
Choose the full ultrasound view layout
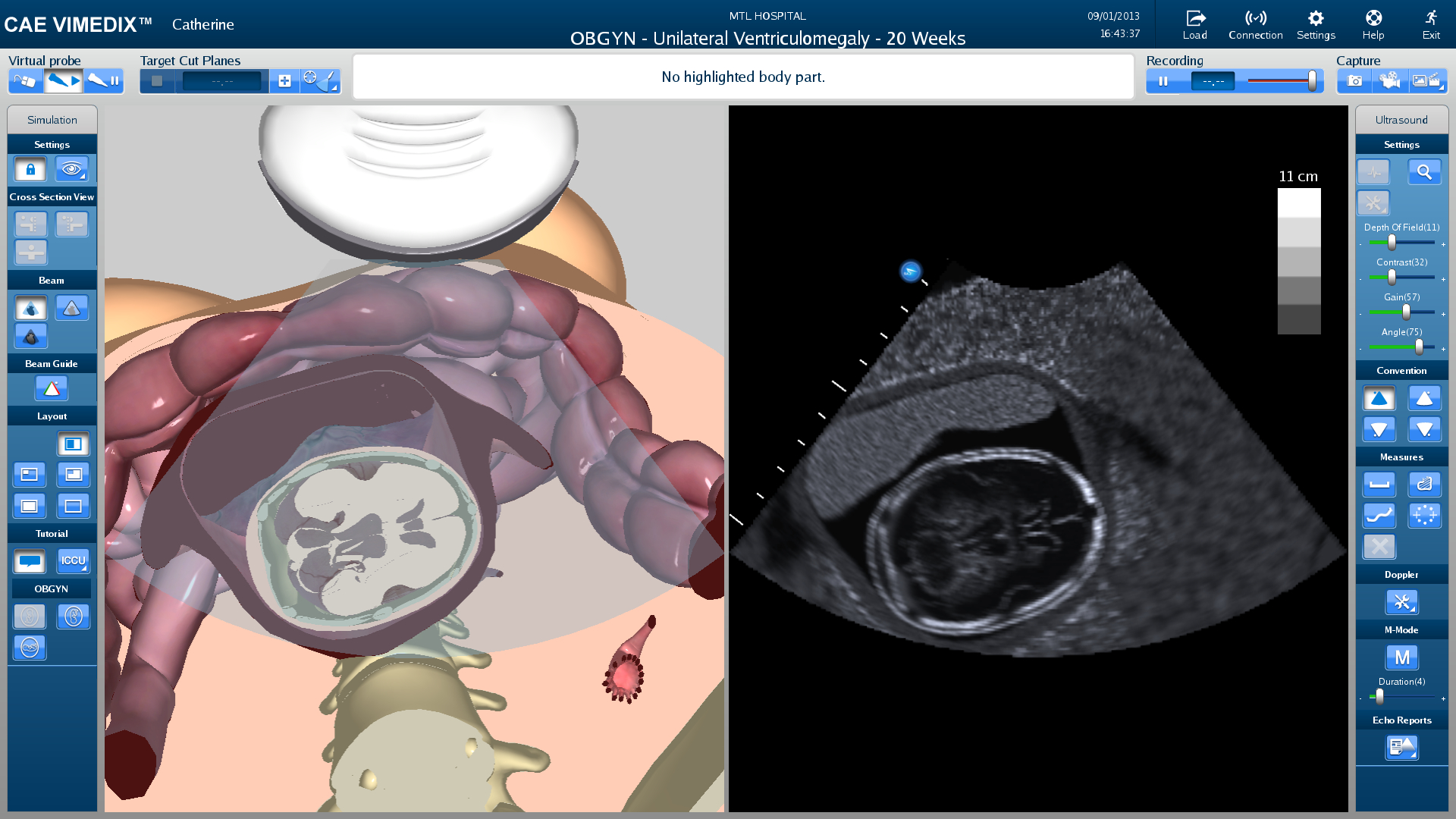tap(74, 506)
